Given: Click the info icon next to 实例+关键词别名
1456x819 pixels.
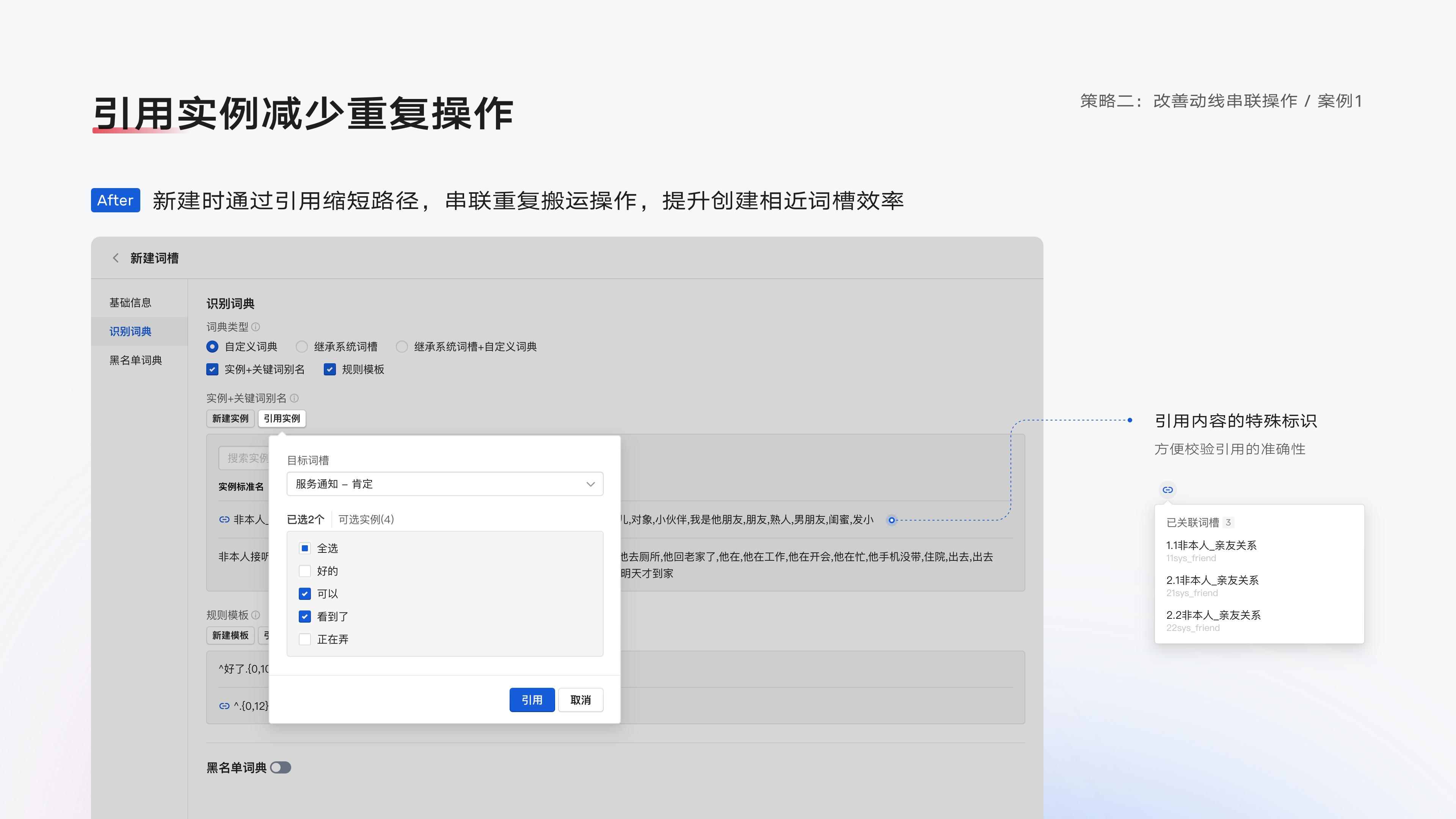Looking at the screenshot, I should pyautogui.click(x=294, y=398).
